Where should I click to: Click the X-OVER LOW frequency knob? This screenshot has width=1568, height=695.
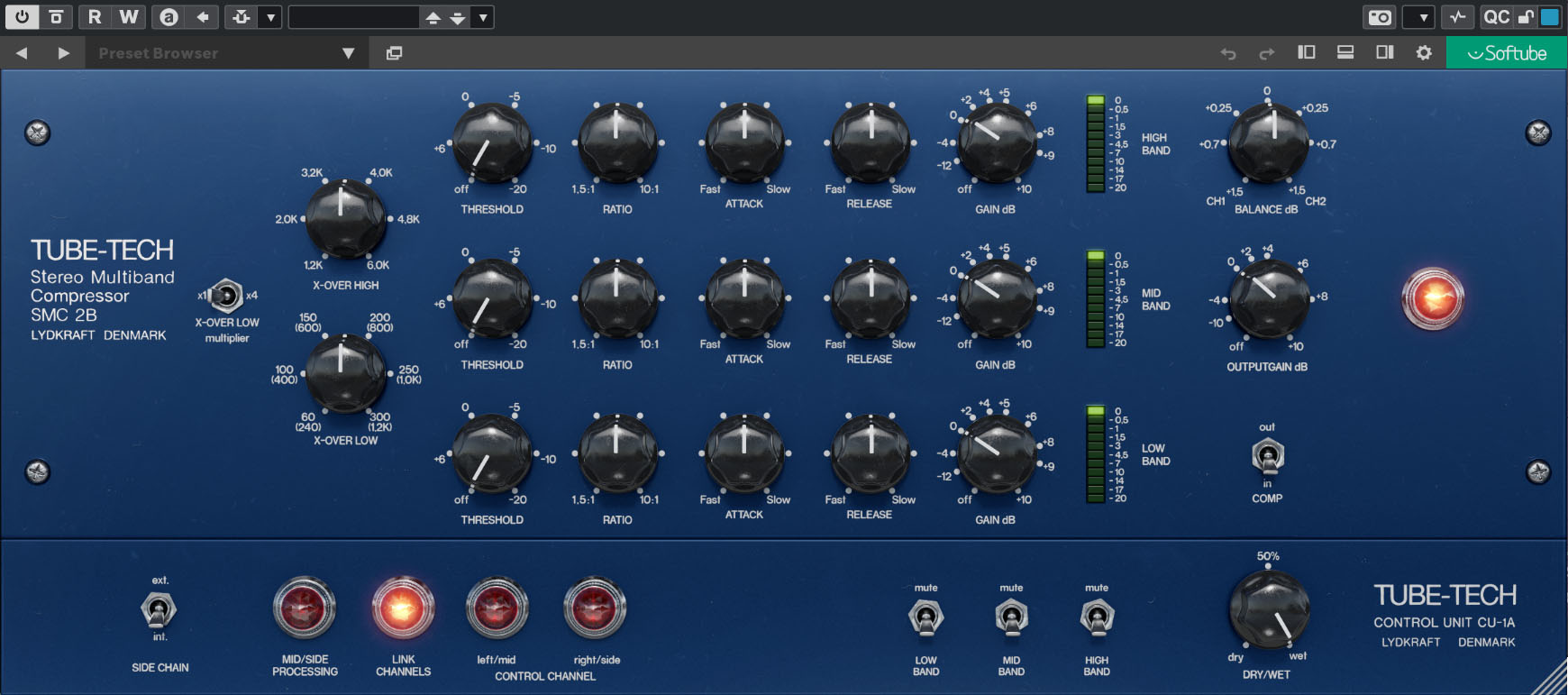point(345,373)
